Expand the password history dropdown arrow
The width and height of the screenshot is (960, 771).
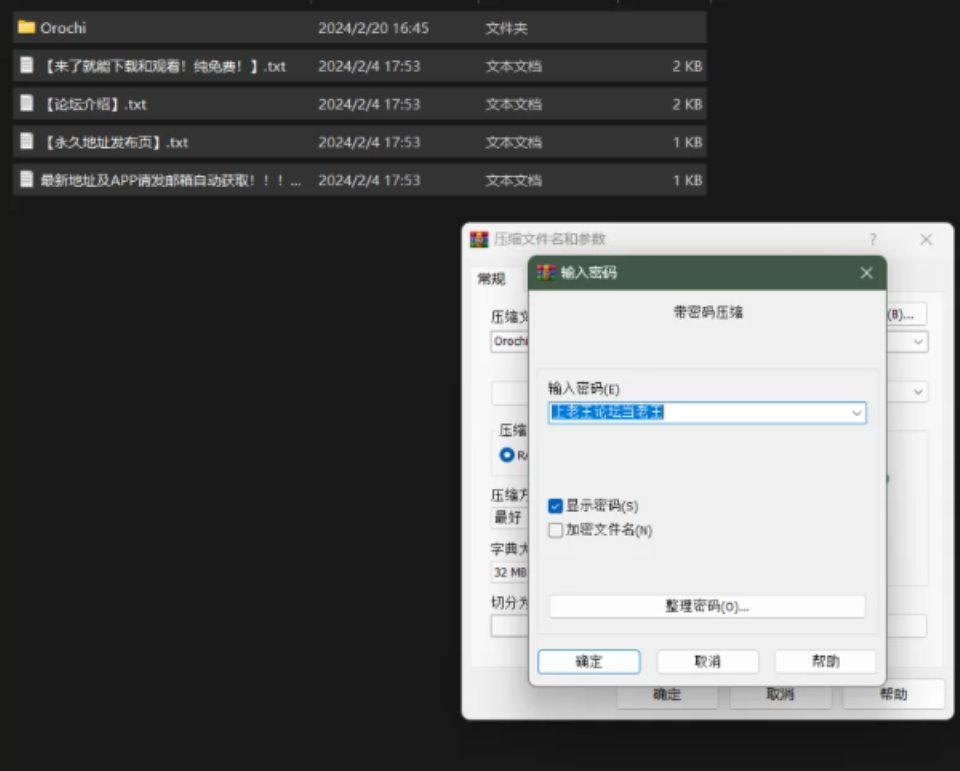(x=857, y=413)
